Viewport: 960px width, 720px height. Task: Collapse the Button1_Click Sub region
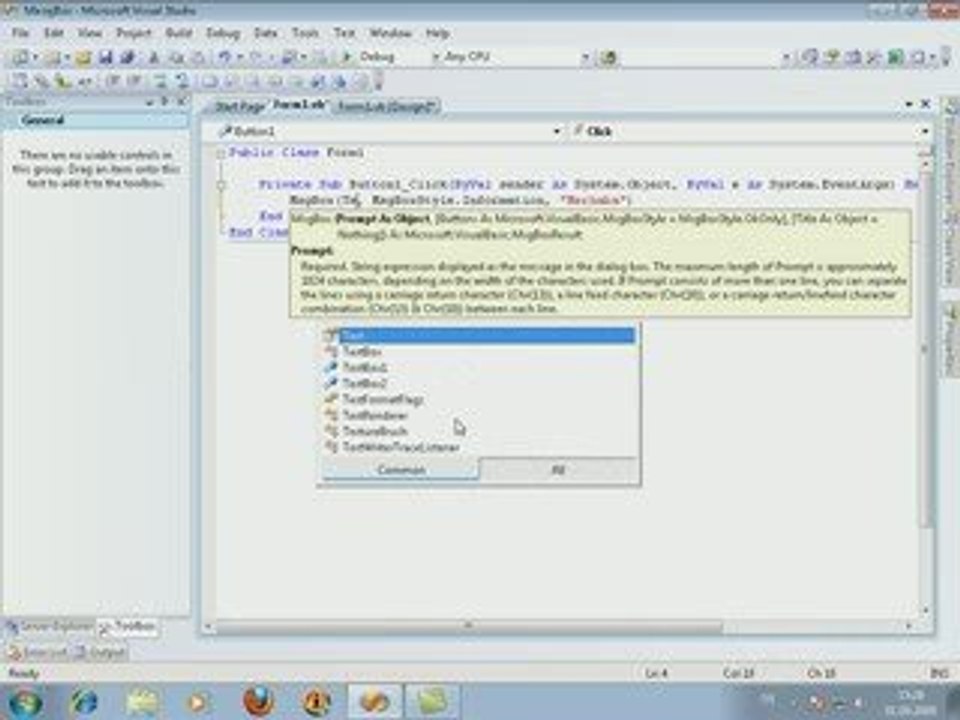pyautogui.click(x=220, y=184)
